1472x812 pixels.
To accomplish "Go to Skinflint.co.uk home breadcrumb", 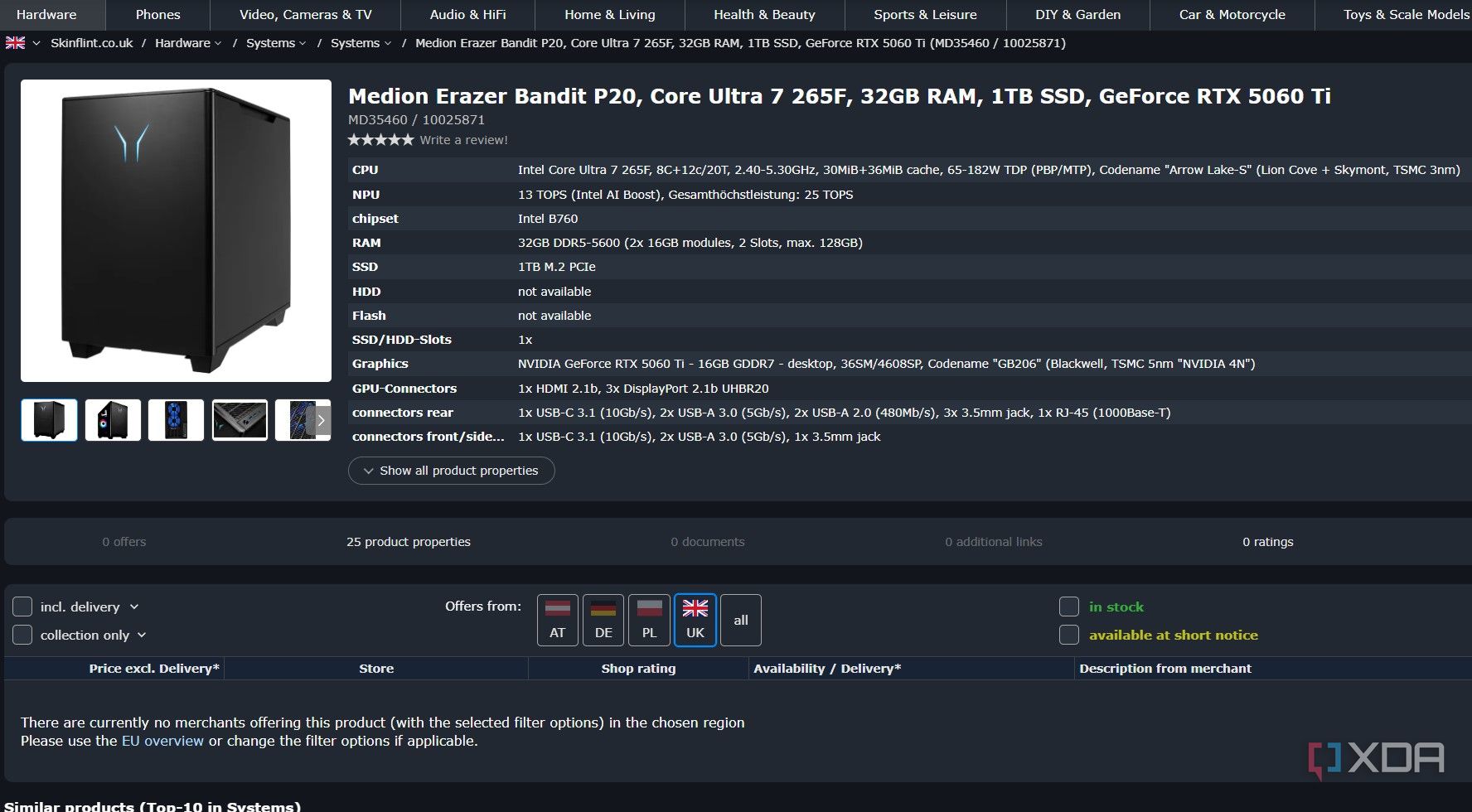I will (92, 43).
